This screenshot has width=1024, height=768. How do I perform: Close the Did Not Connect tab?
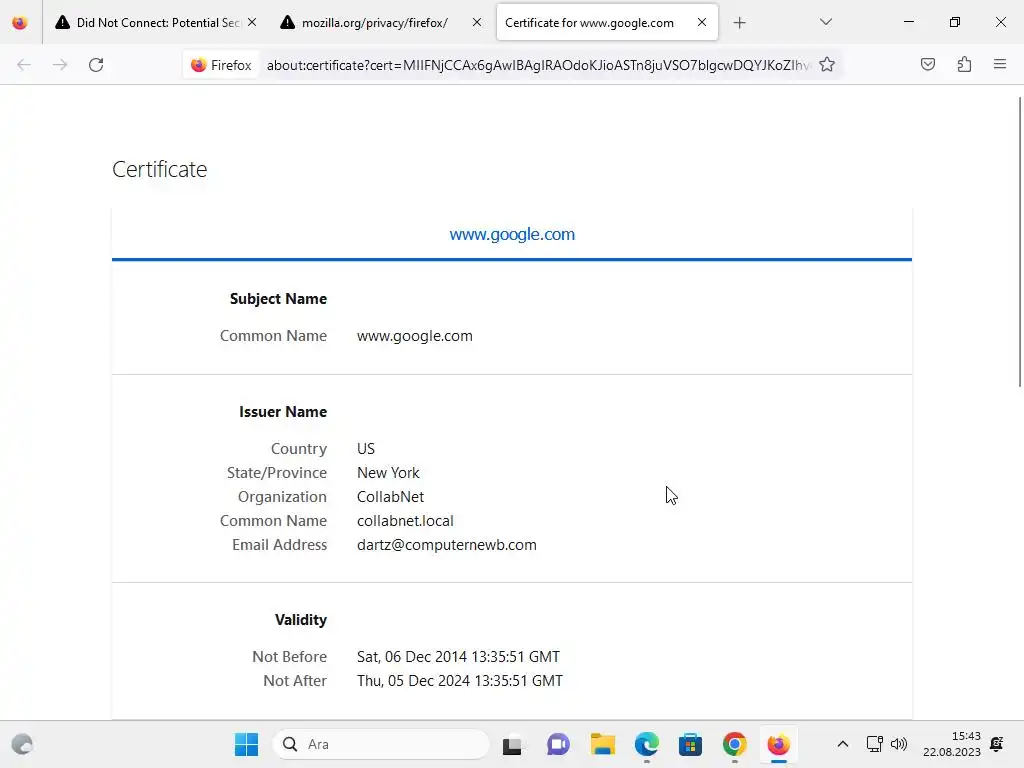coord(252,22)
